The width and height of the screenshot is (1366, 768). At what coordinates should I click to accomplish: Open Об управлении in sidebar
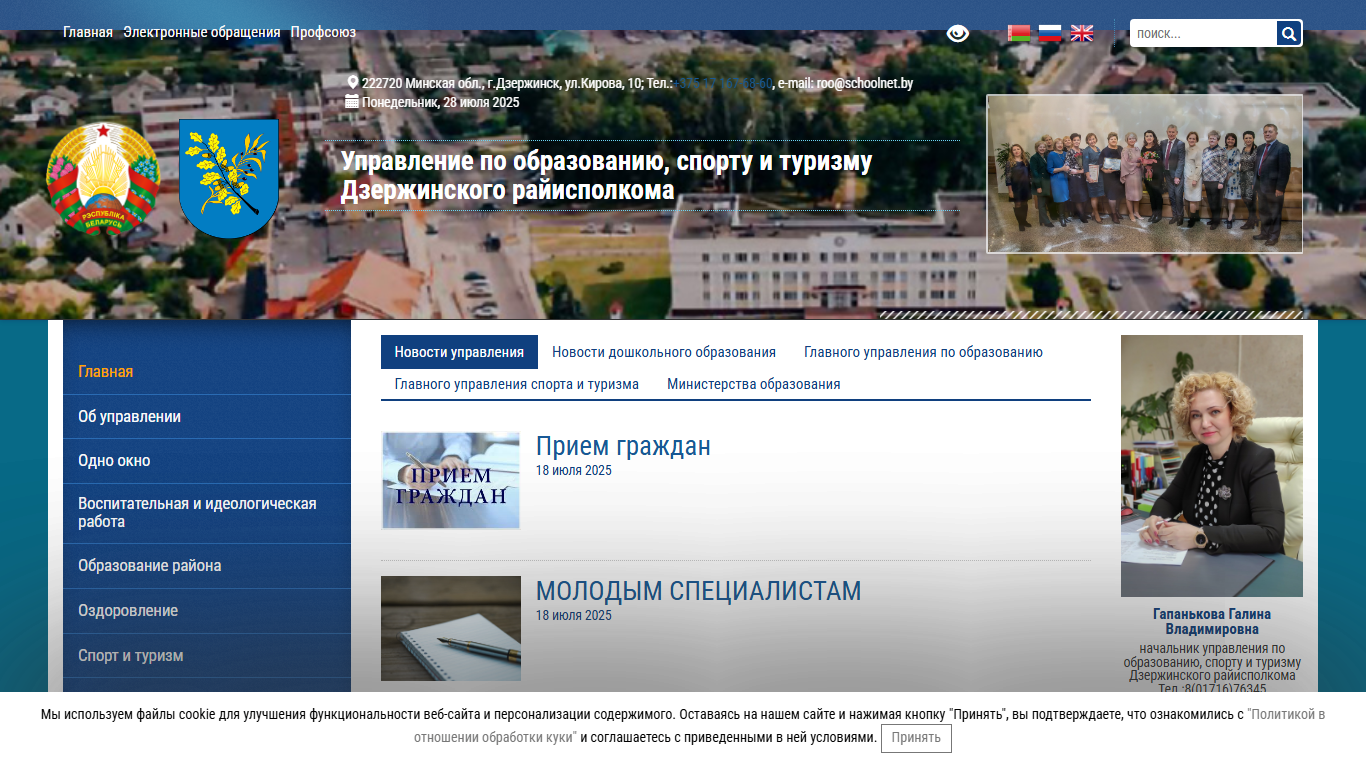[207, 417]
